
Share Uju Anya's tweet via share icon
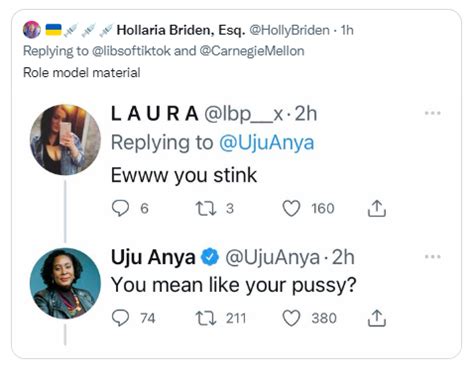point(377,318)
